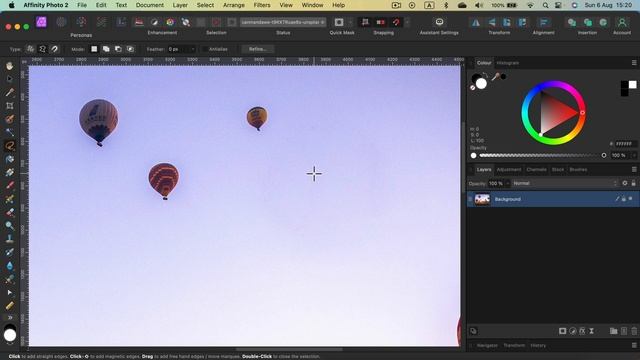Choose Freehand lasso type
The width and height of the screenshot is (640, 360).
[30, 49]
